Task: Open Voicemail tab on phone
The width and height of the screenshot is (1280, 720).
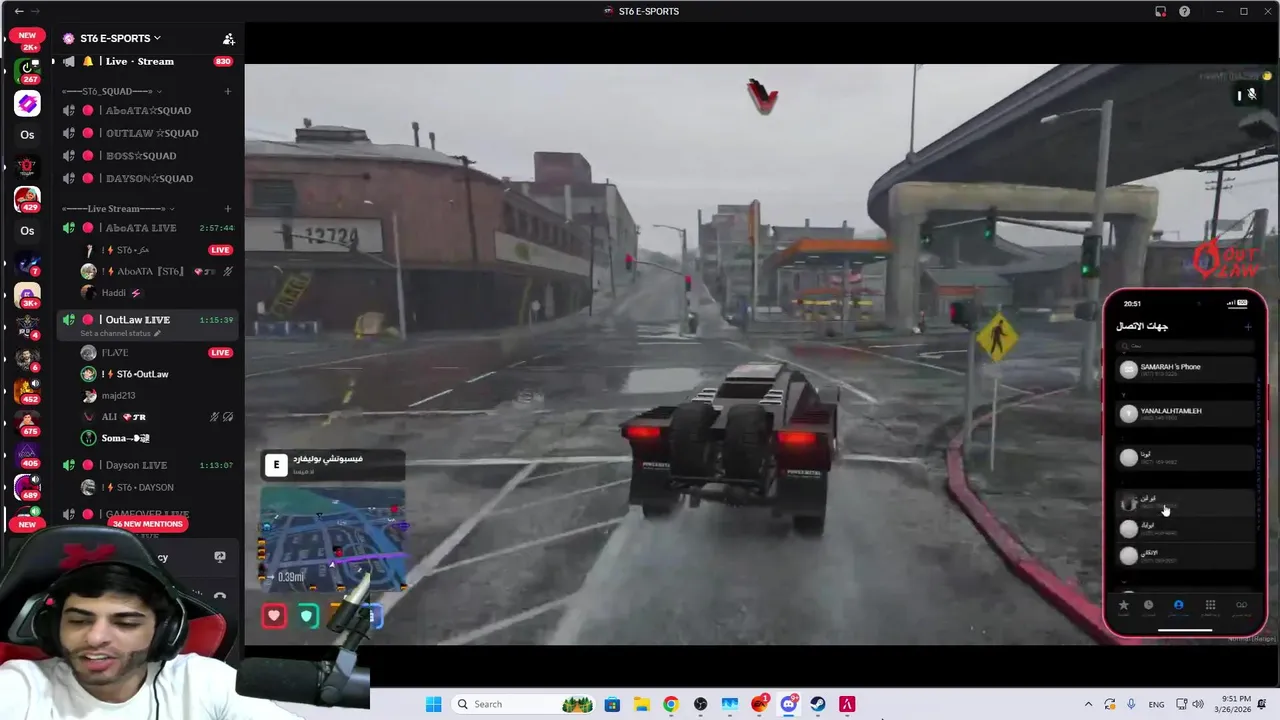Action: tap(1241, 605)
